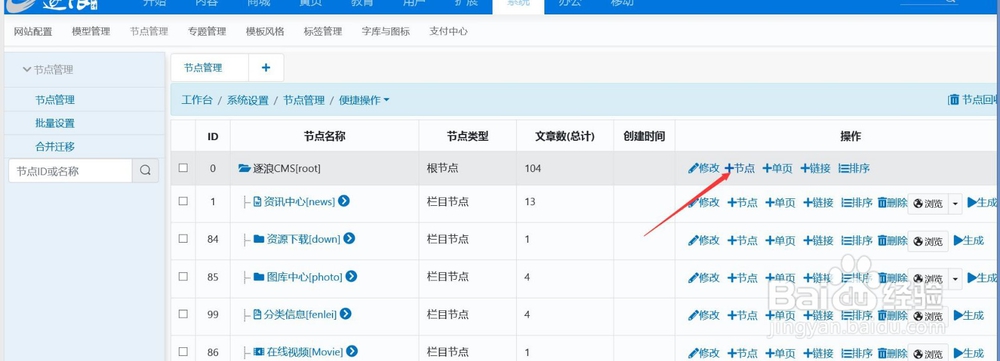The width and height of the screenshot is (1000, 361).
Task: Click the plus tab to add new tab
Action: tap(266, 68)
